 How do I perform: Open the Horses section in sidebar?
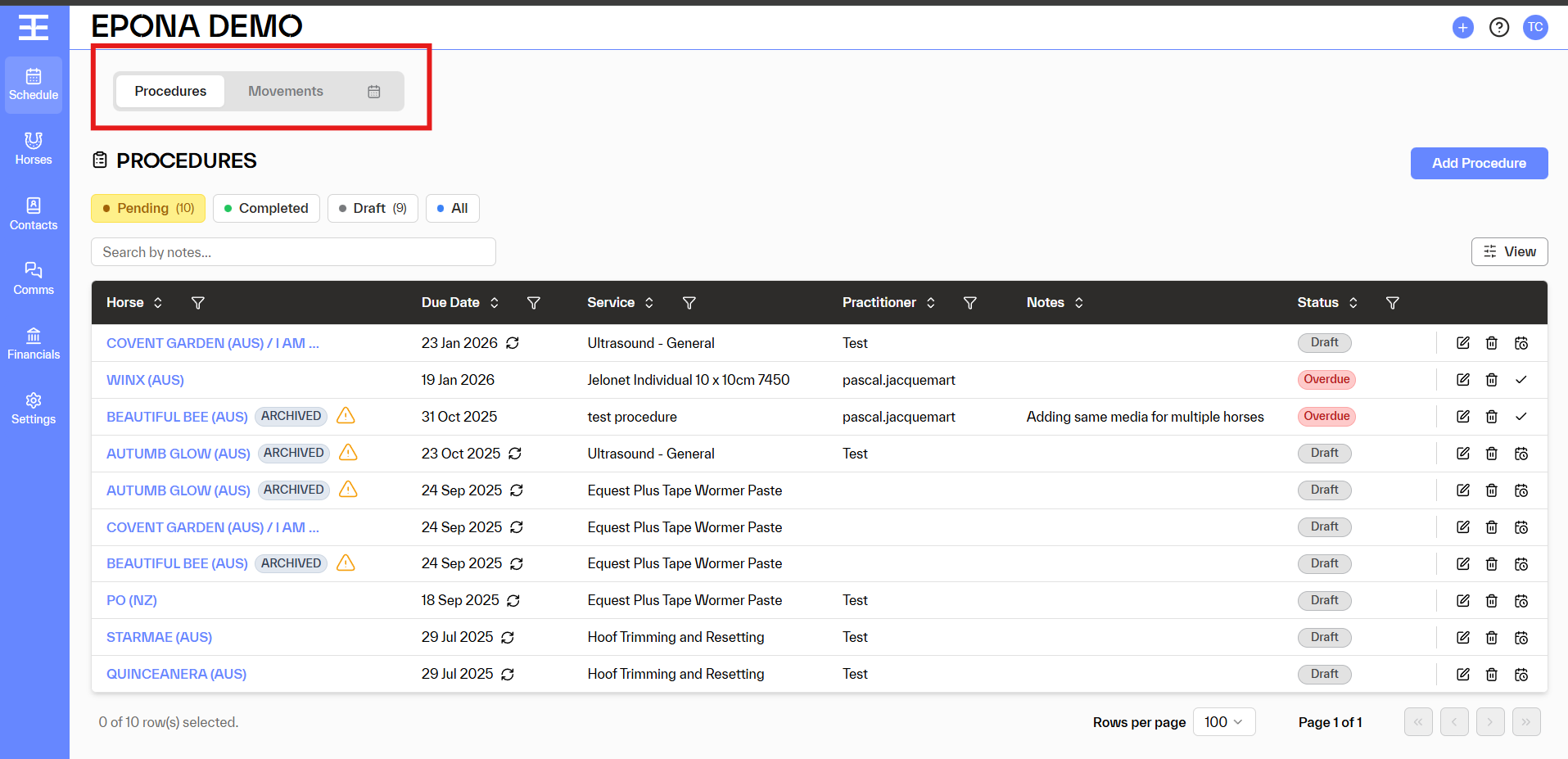point(33,149)
